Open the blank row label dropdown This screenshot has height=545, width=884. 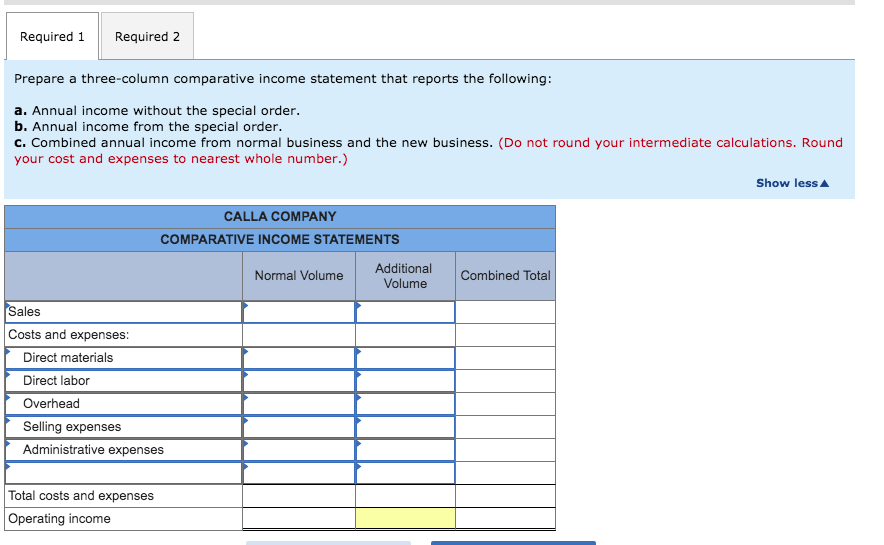click(123, 473)
